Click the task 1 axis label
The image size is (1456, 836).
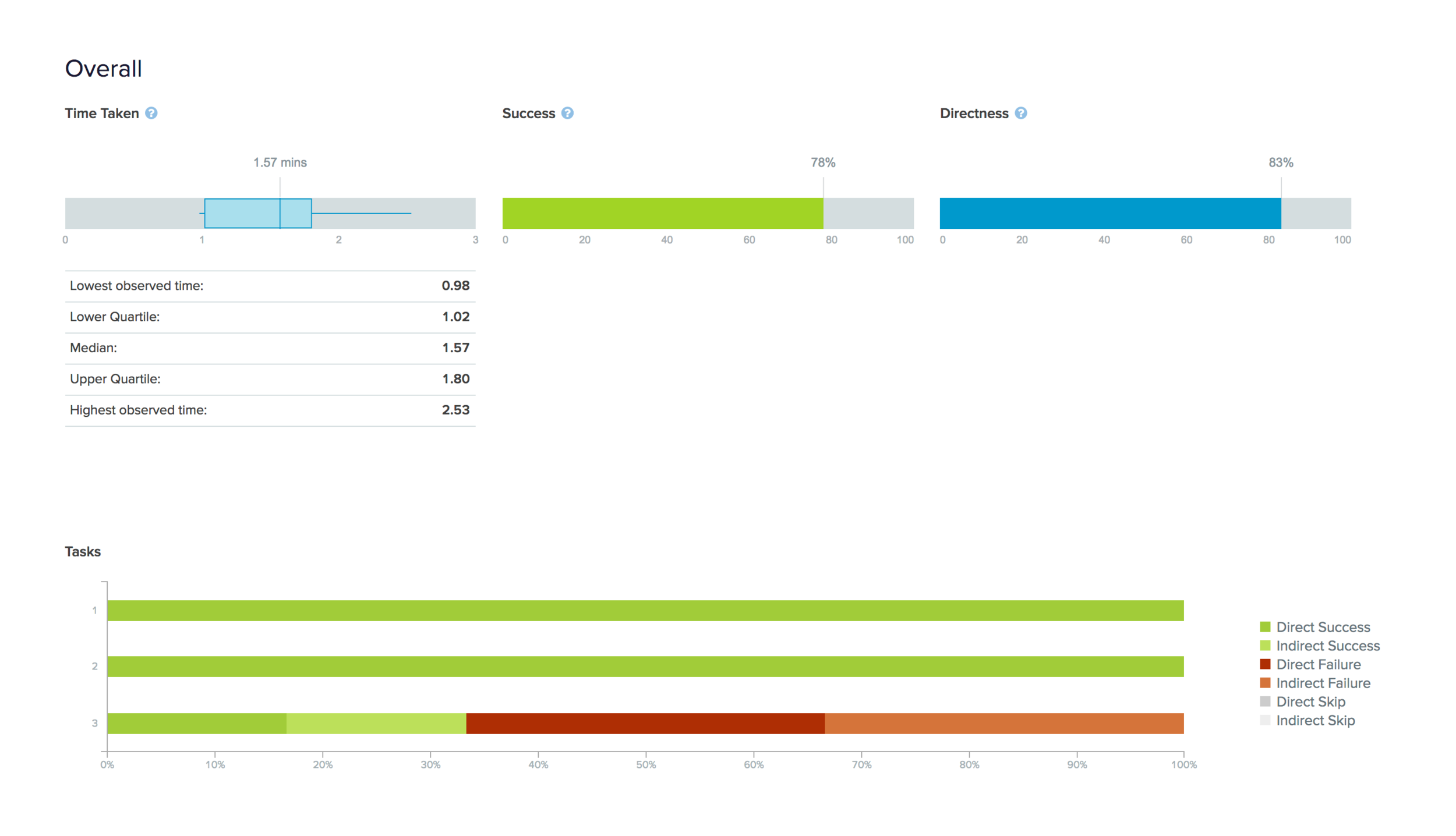94,611
